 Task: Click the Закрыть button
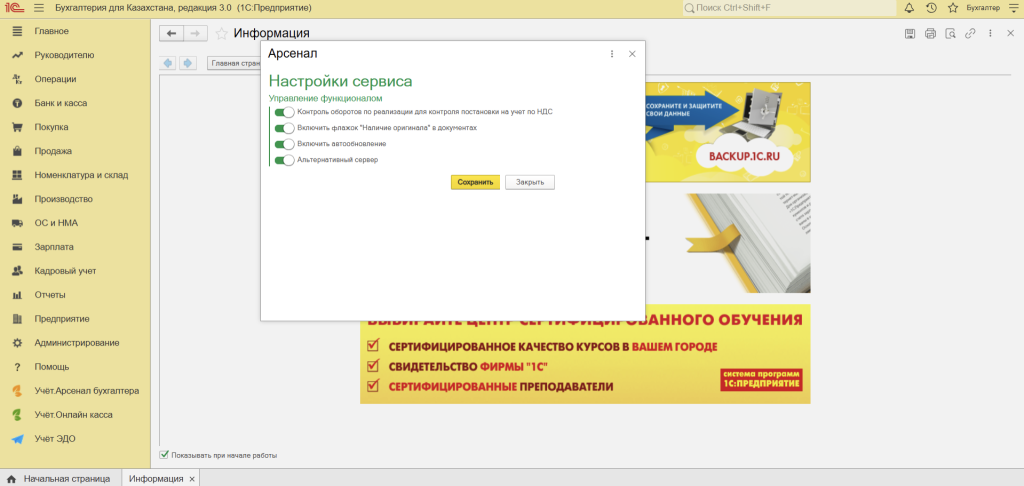(x=530, y=182)
